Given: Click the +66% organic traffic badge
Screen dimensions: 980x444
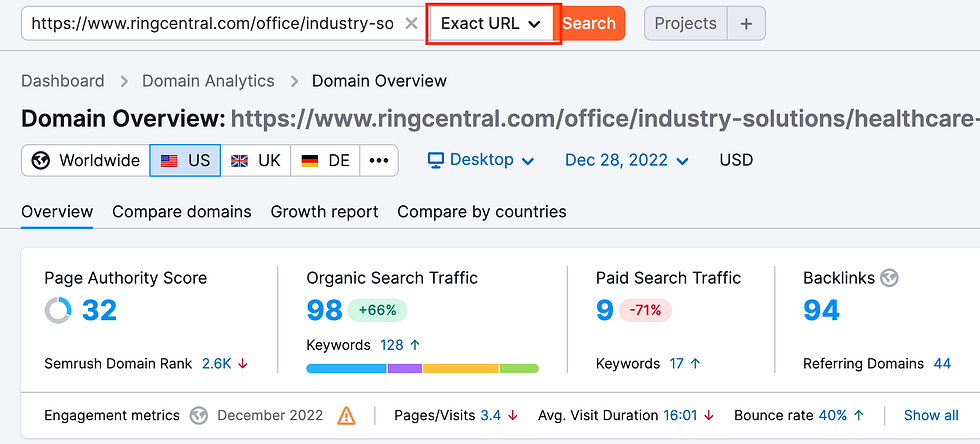Looking at the screenshot, I should tap(378, 311).
